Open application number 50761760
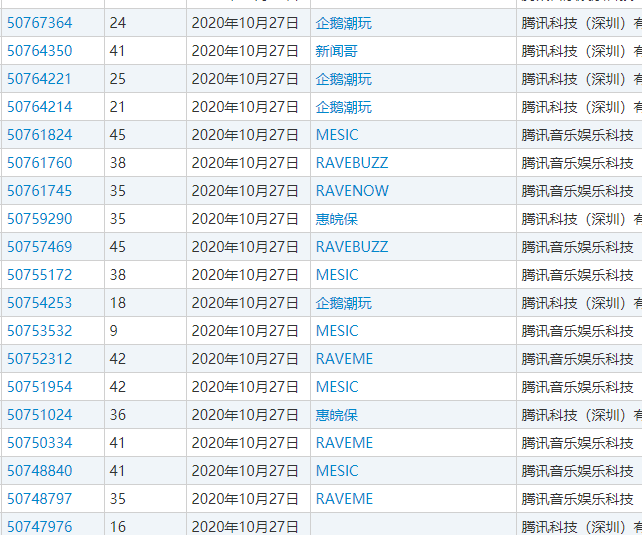This screenshot has width=642, height=535. [x=40, y=163]
